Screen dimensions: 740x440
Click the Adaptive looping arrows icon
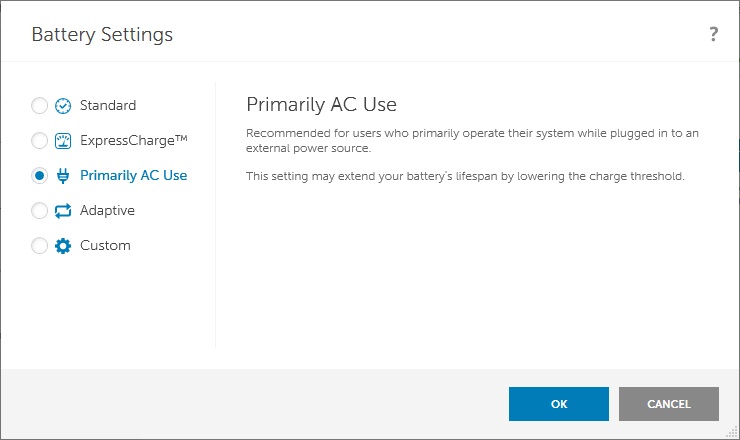pos(63,211)
